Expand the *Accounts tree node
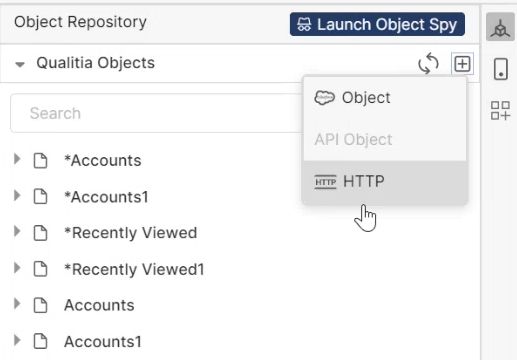This screenshot has height=360, width=517. 17,159
